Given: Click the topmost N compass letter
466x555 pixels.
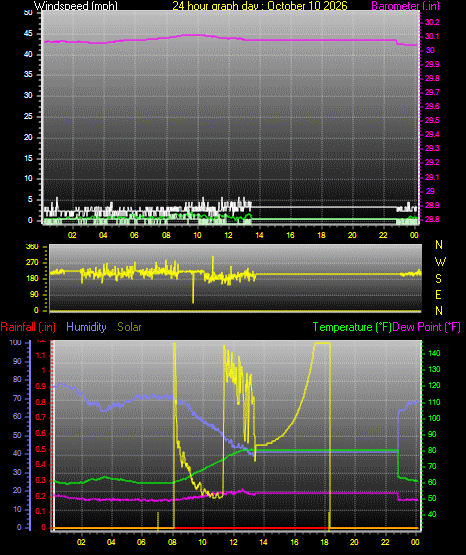Looking at the screenshot, I should coord(439,245).
